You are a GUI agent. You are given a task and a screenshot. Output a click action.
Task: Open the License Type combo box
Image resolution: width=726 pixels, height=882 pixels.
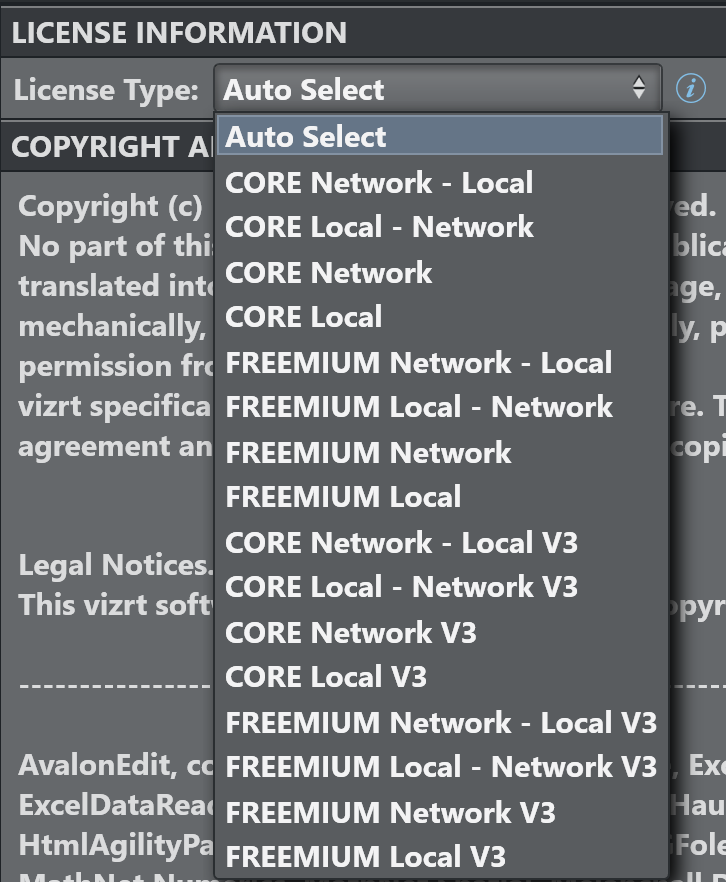[x=438, y=89]
